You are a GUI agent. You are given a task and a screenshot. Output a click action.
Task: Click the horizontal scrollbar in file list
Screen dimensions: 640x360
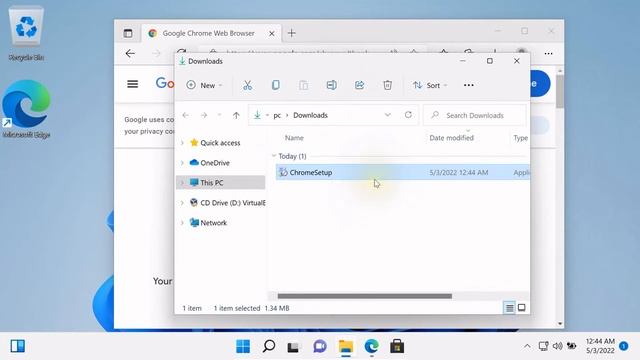(x=364, y=296)
